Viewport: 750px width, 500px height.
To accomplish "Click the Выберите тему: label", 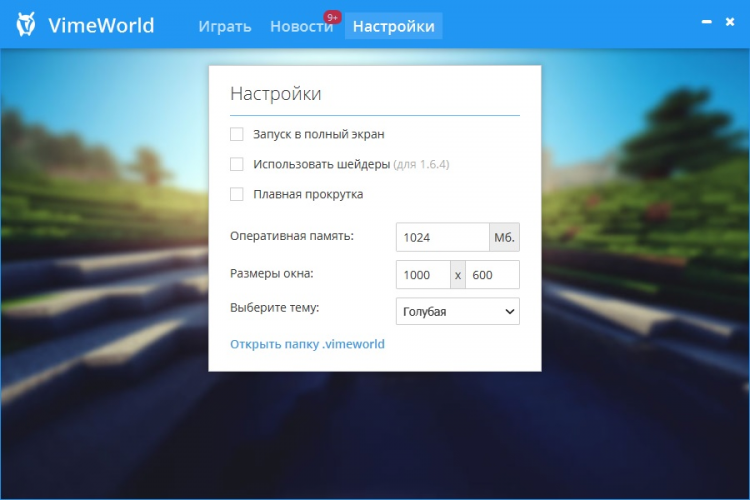I will point(275,307).
